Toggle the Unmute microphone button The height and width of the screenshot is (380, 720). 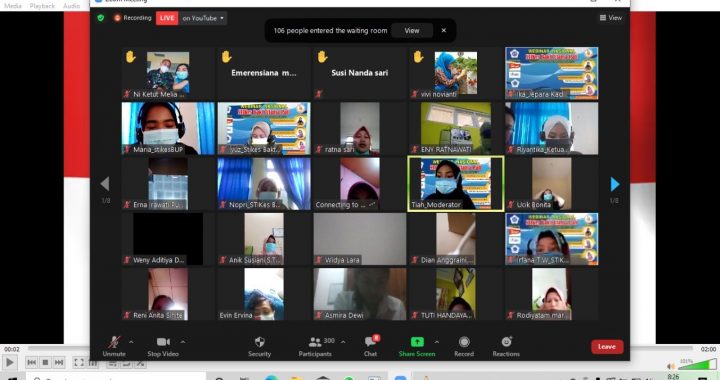(114, 342)
